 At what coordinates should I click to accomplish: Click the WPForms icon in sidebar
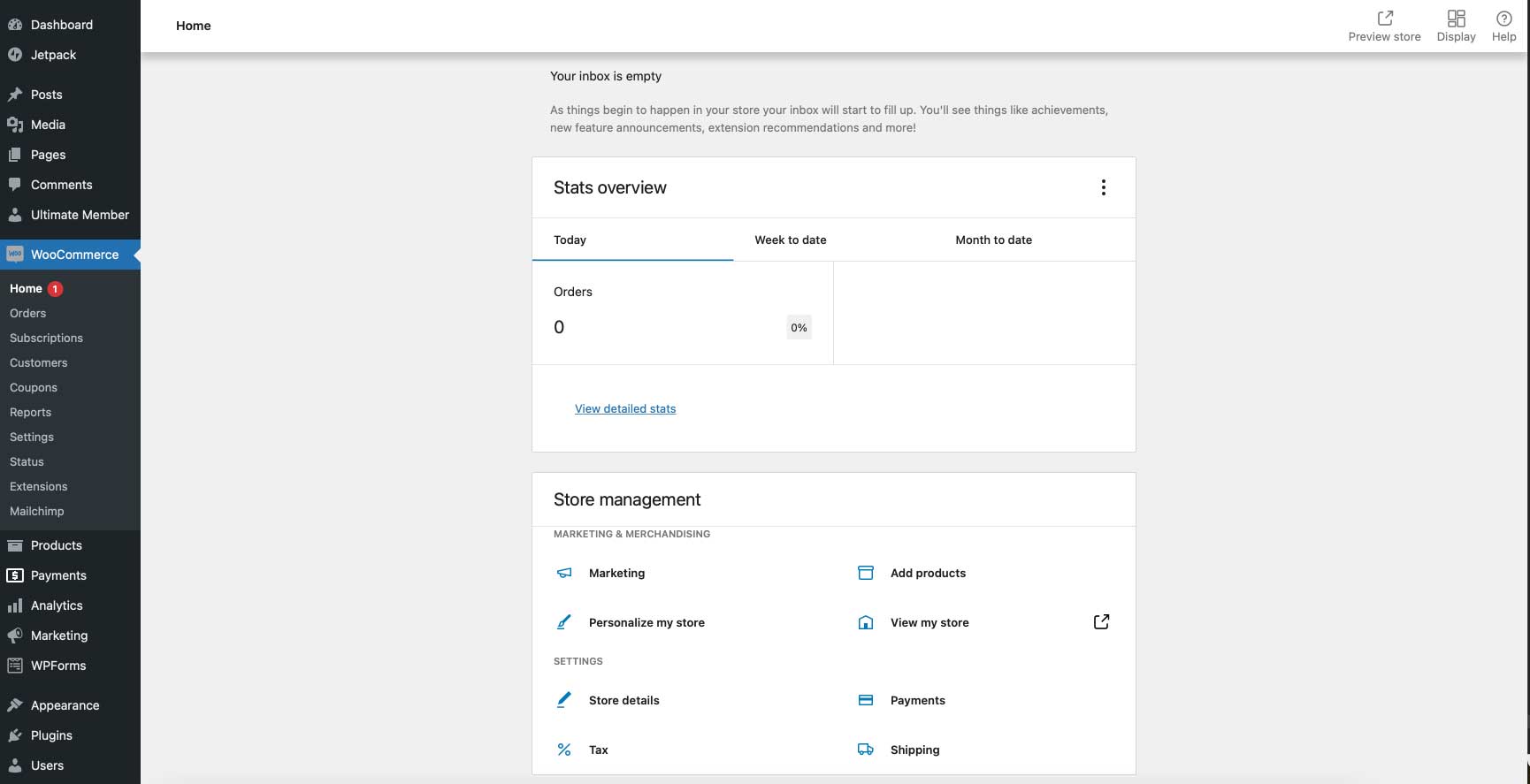15,666
